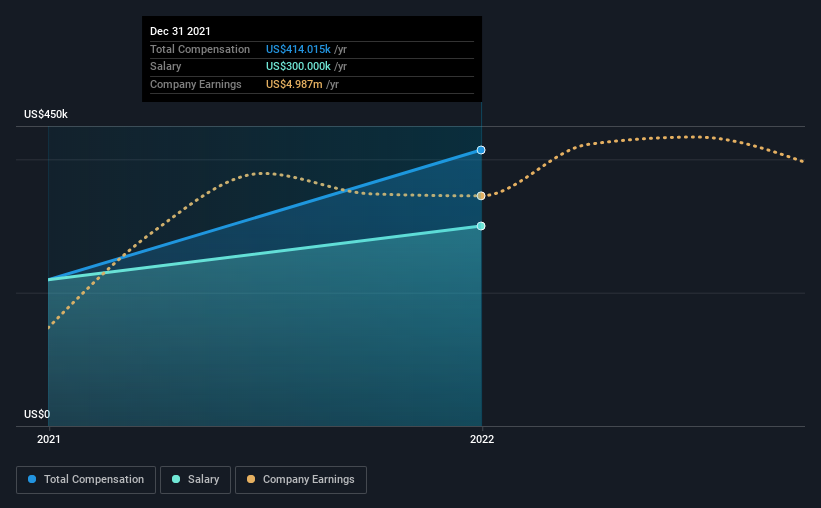Click the Dec 31 2021 tooltip date
Viewport: 821px width, 508px height.
(180, 31)
